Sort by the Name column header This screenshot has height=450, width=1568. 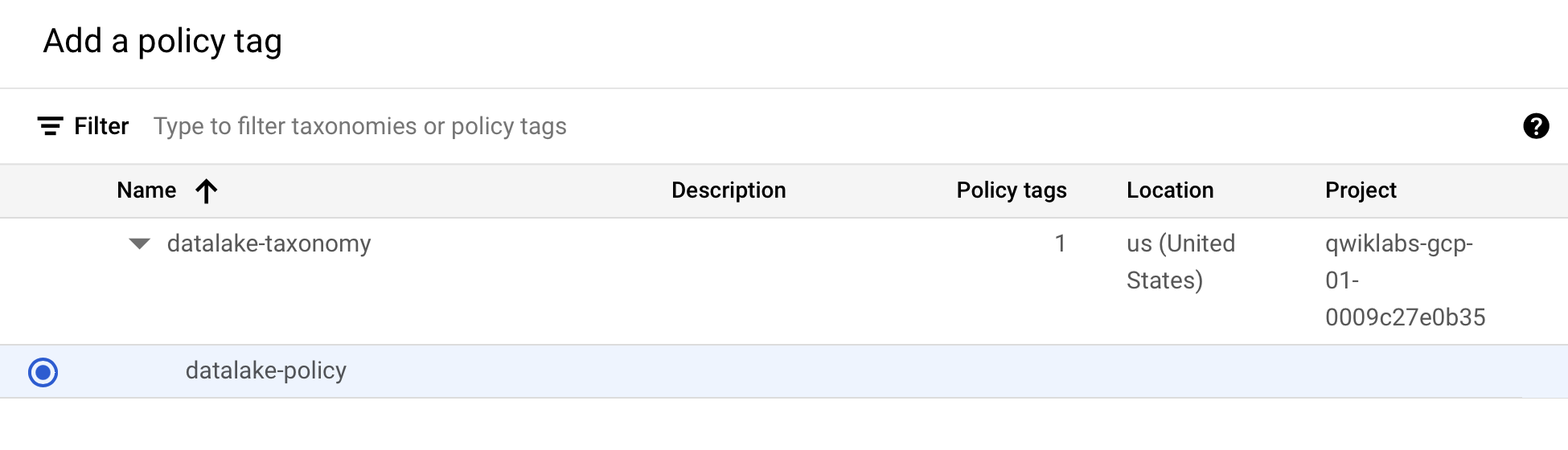[146, 190]
